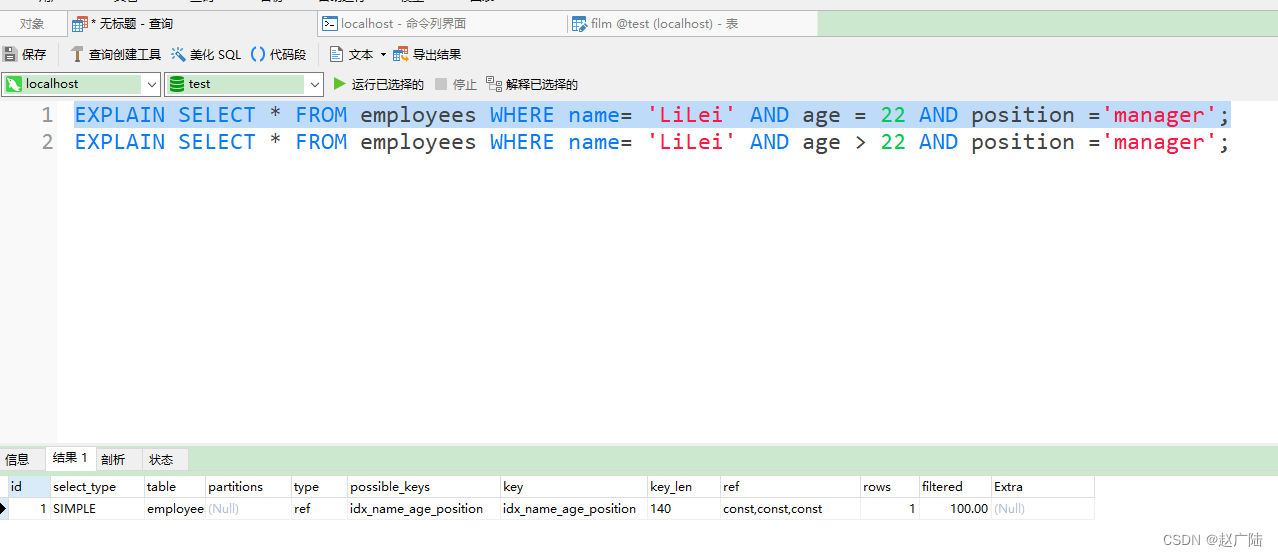Click the row indicator arrow in results
The height and width of the screenshot is (557, 1278).
4,509
